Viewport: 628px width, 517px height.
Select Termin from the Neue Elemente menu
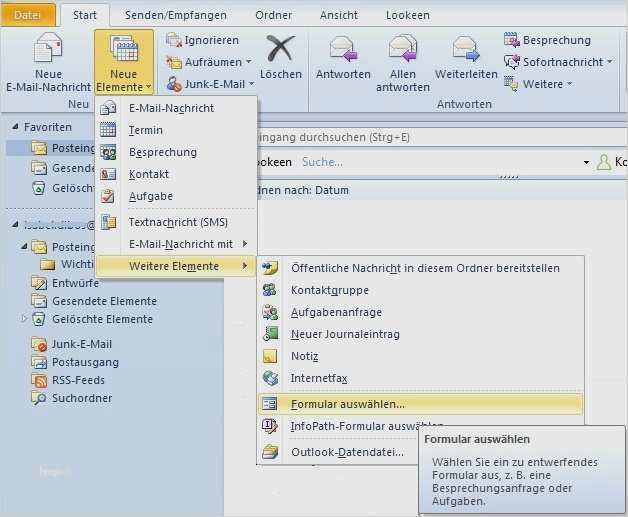[146, 130]
